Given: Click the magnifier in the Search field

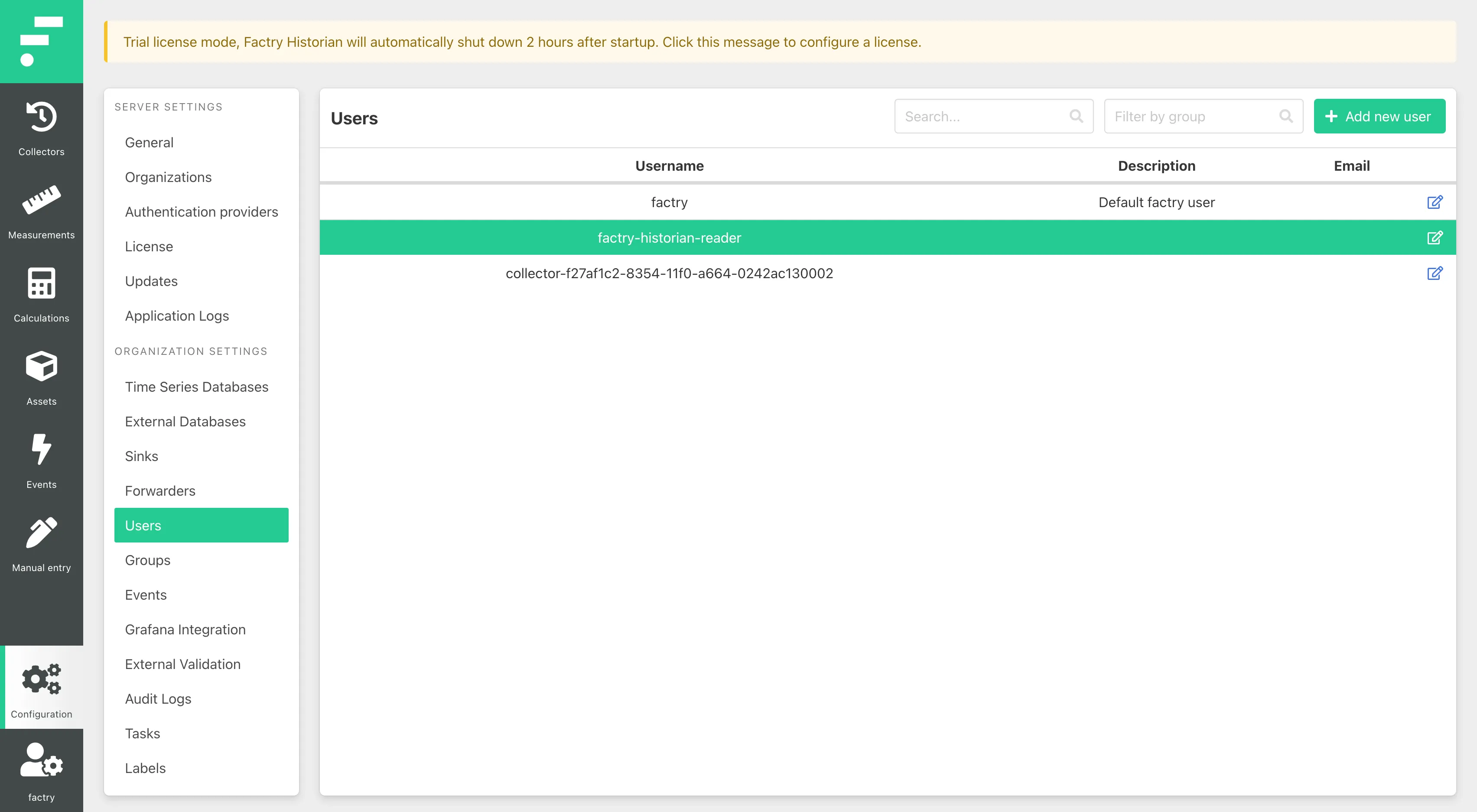Looking at the screenshot, I should click(1076, 117).
